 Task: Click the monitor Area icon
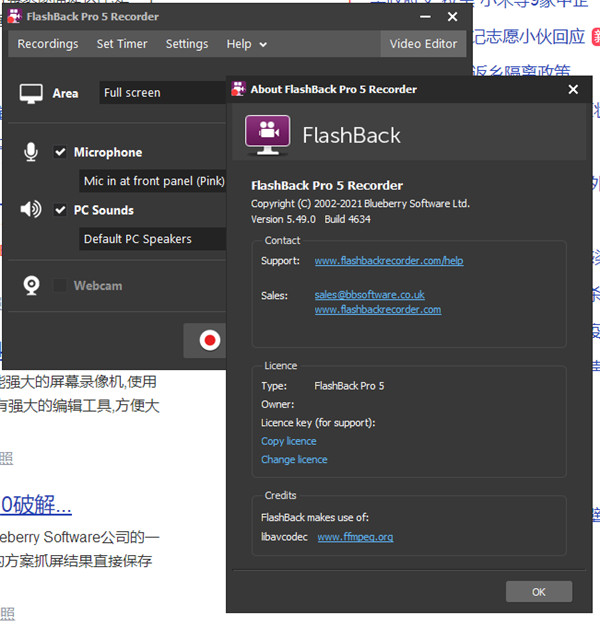(x=31, y=94)
